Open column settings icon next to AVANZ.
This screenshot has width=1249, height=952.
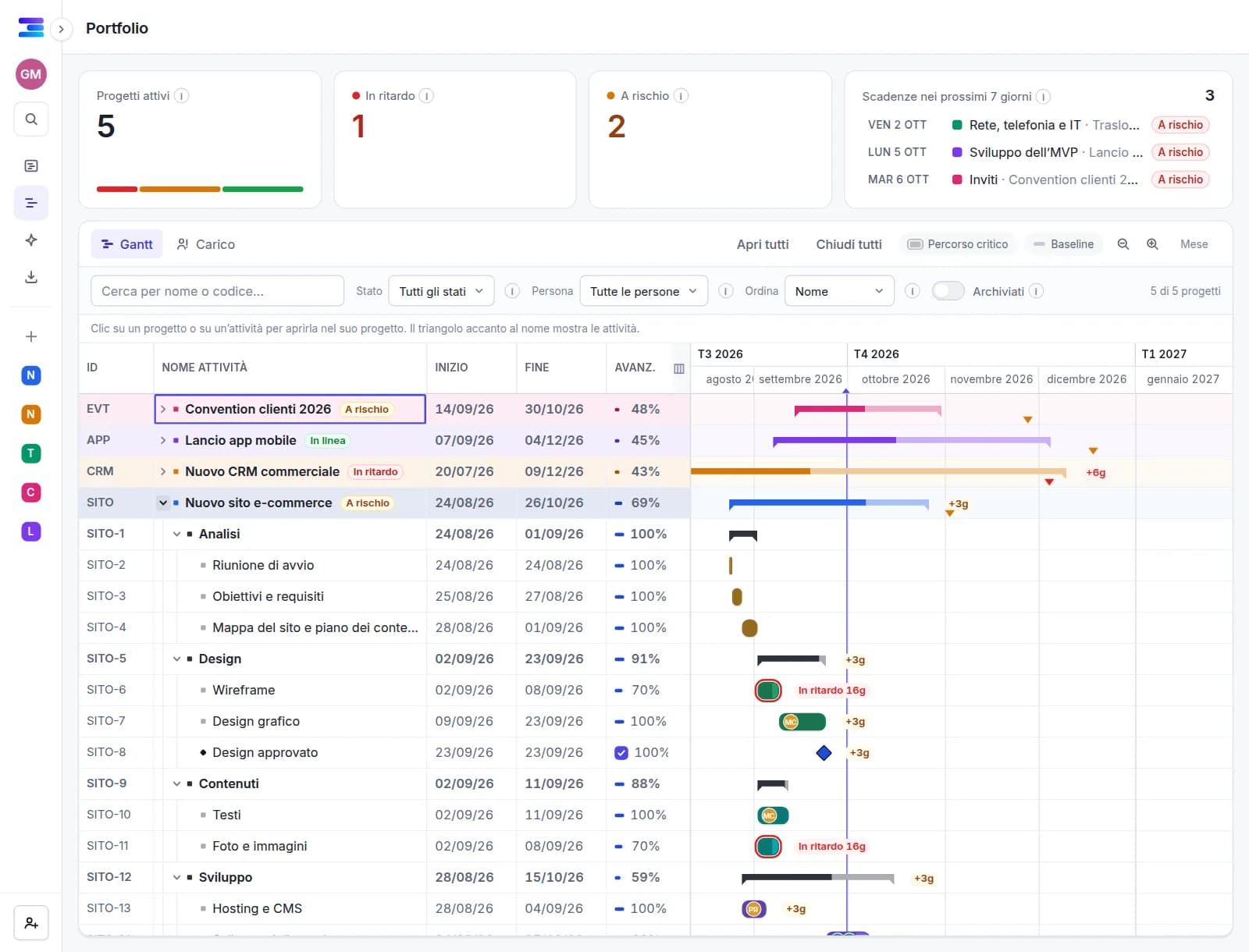679,368
